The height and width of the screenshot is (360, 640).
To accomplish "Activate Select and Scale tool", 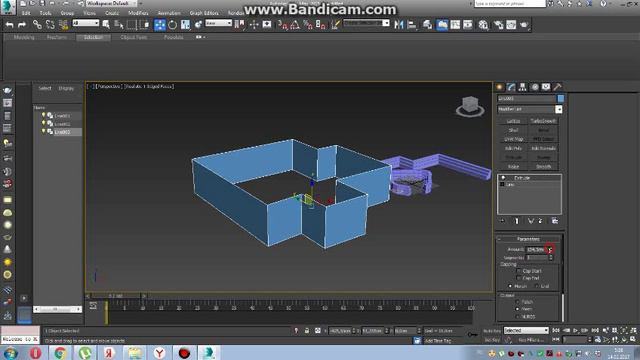I will click(x=185, y=25).
